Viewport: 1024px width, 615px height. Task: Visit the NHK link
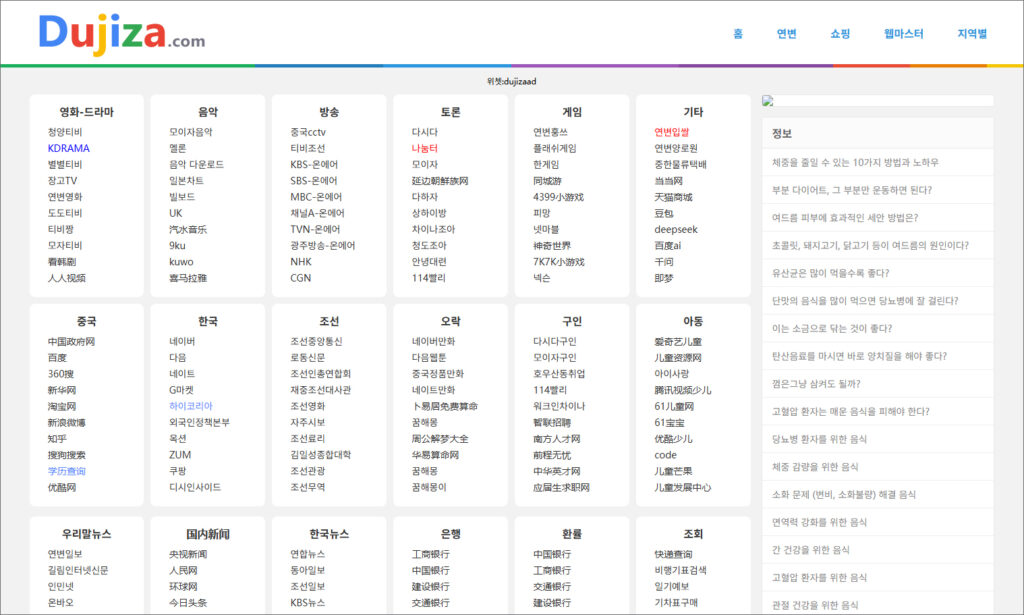(x=301, y=262)
